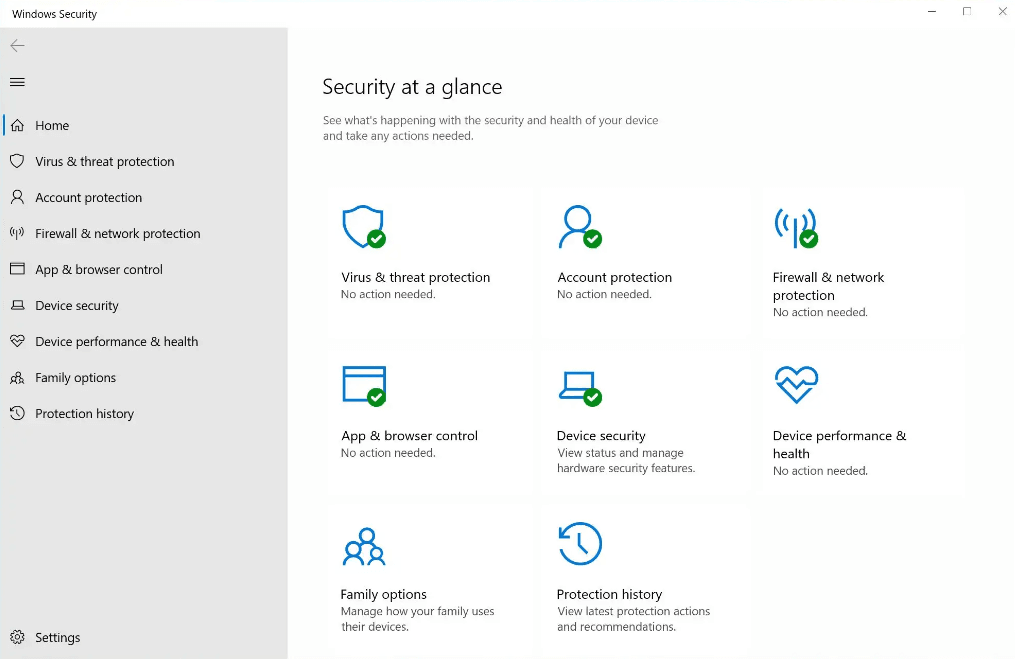Click Family options in the sidebar

(75, 378)
